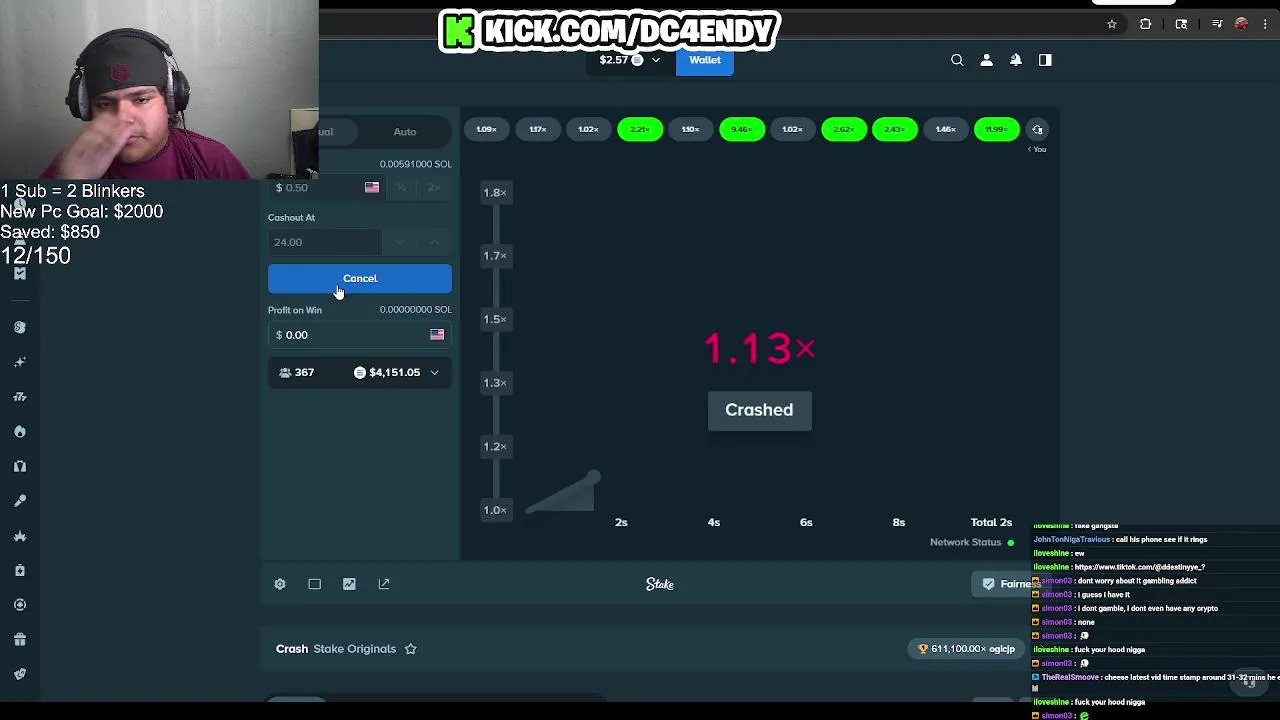The height and width of the screenshot is (720, 1280).
Task: Open the gift box sidebar icon
Action: 19,640
